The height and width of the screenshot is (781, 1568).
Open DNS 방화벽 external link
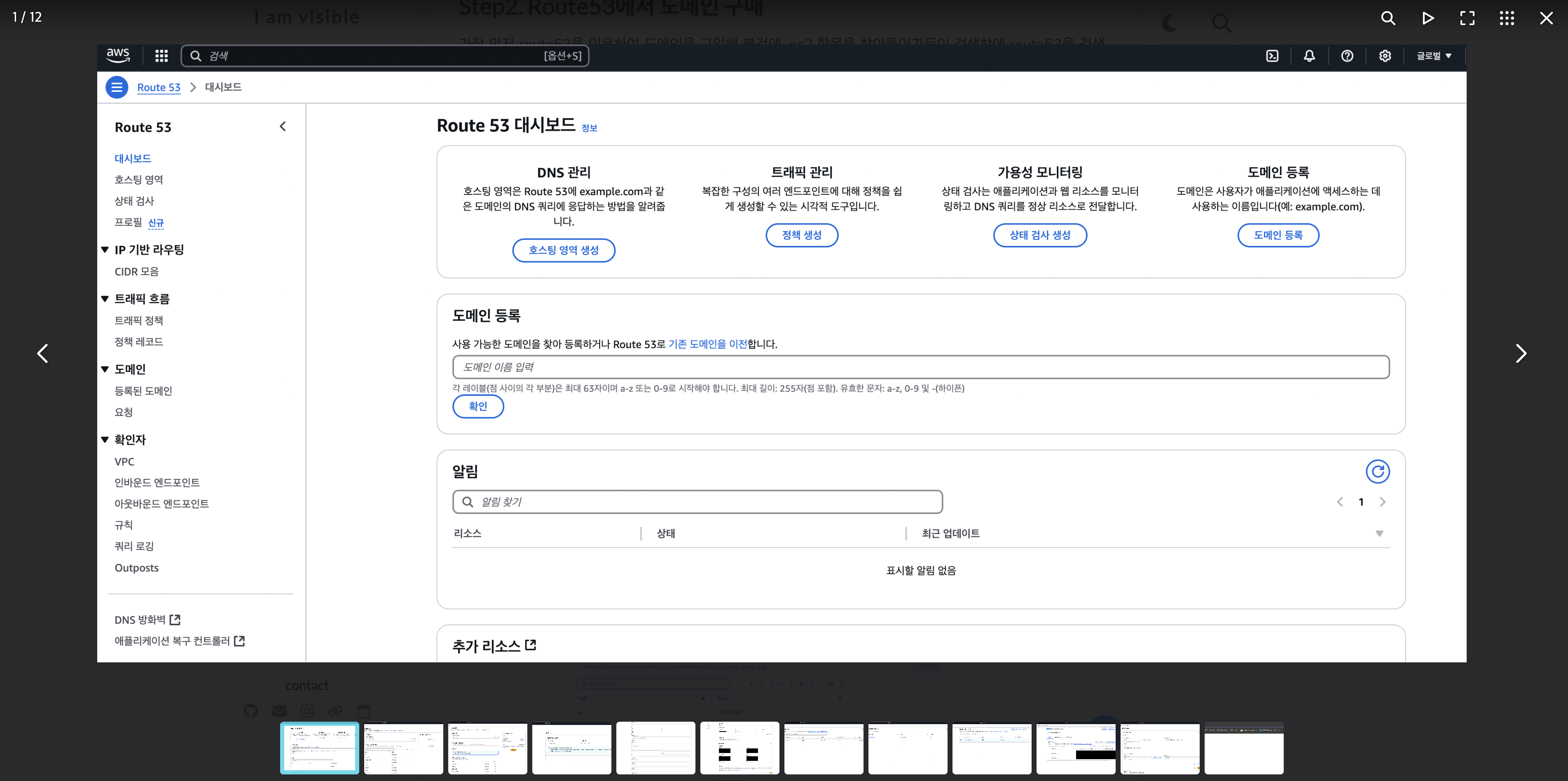147,619
